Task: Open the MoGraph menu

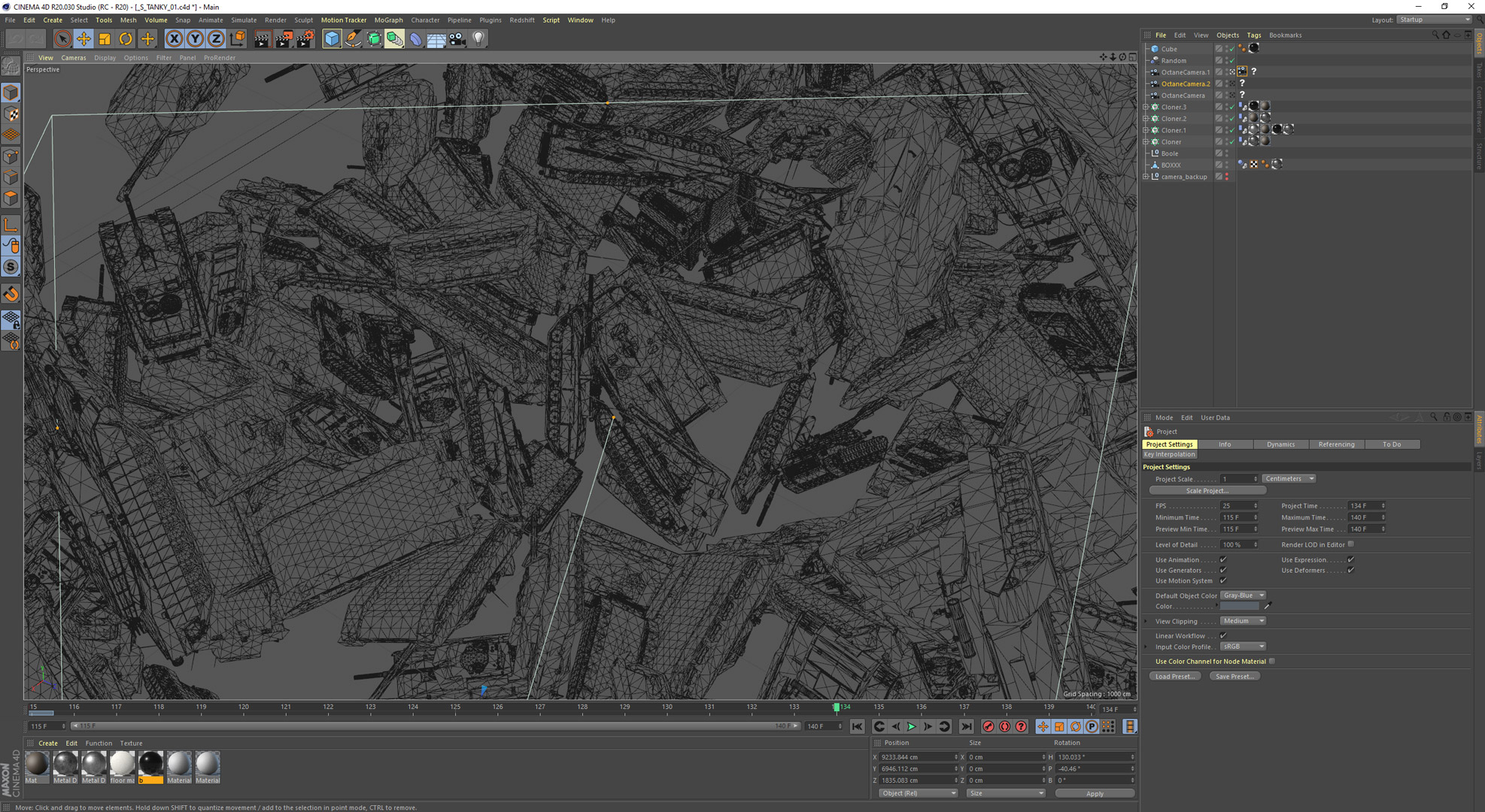Action: click(x=388, y=20)
